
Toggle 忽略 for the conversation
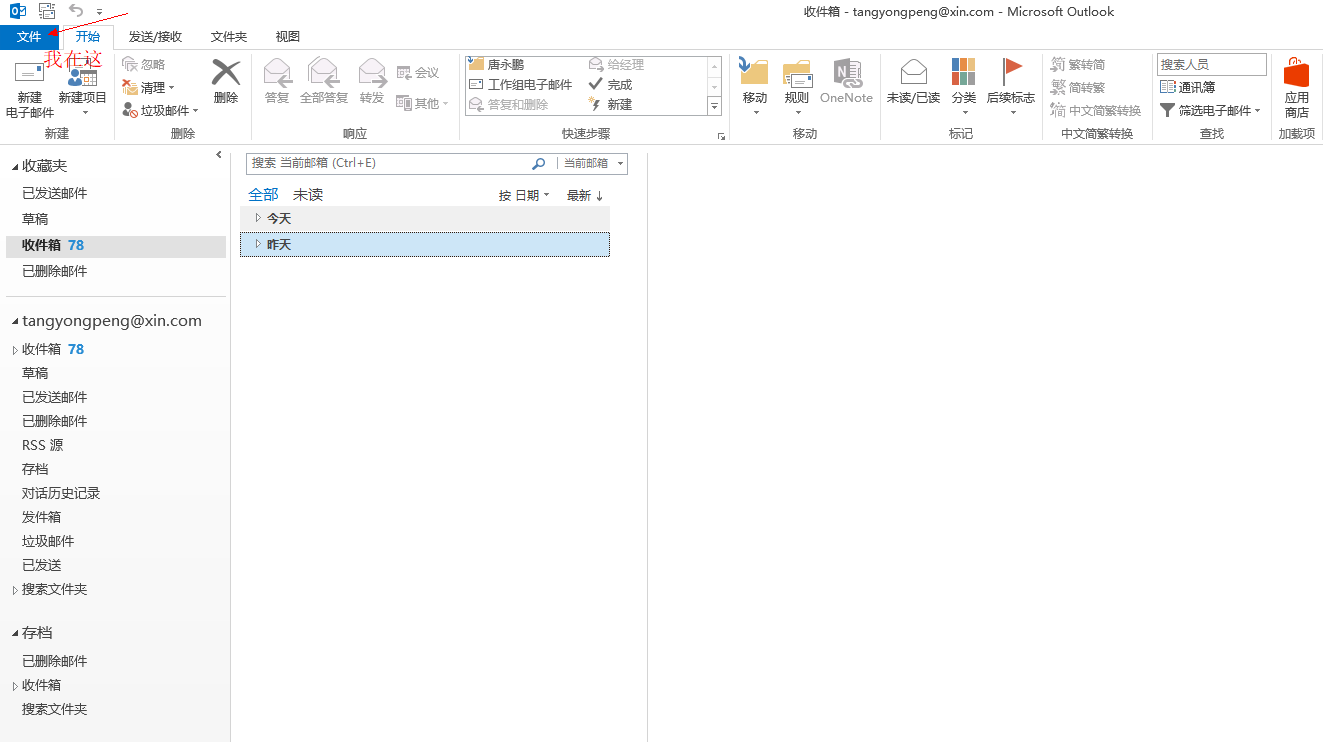pos(143,64)
